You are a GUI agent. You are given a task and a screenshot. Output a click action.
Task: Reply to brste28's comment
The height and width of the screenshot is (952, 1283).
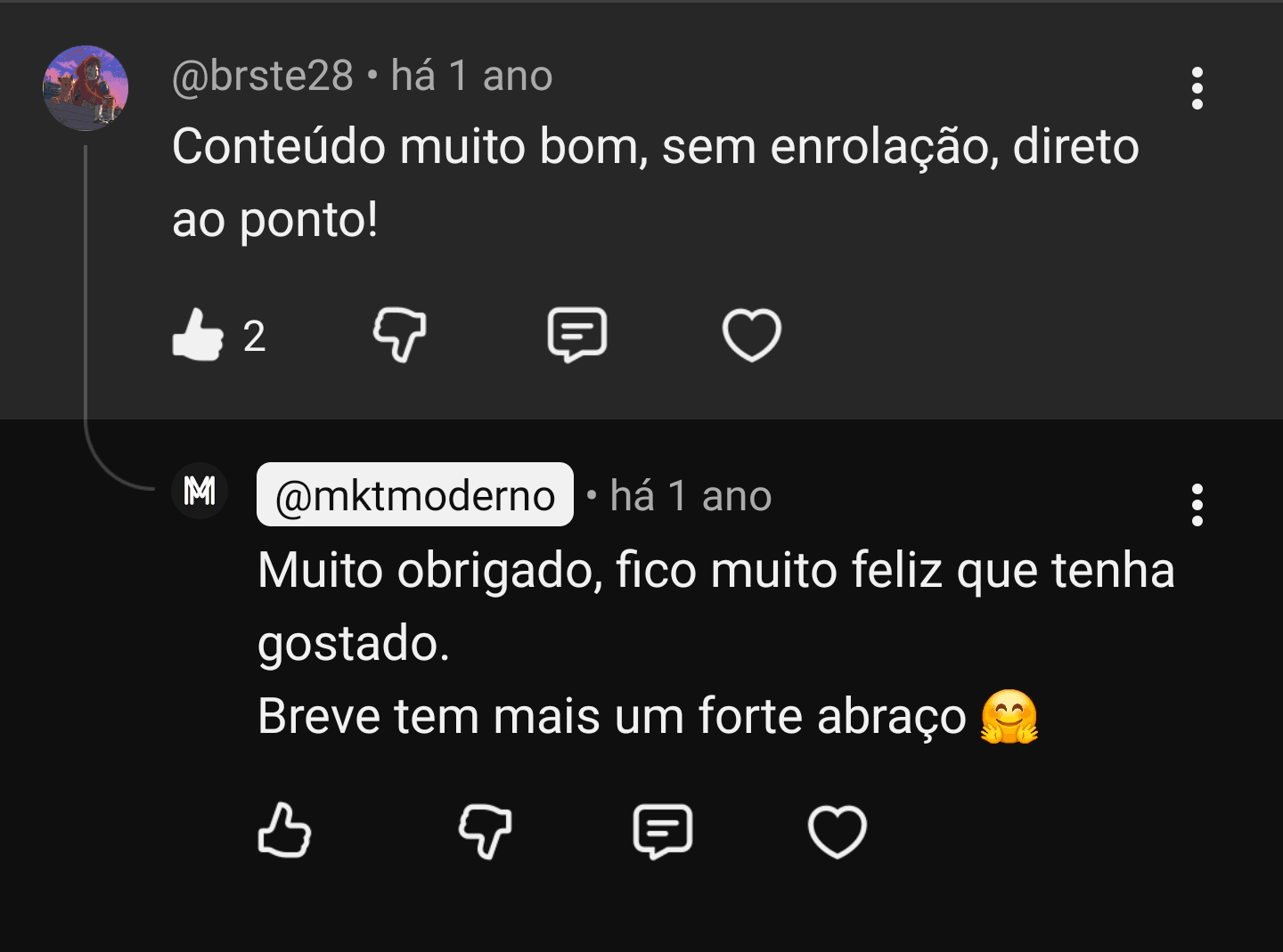click(576, 336)
